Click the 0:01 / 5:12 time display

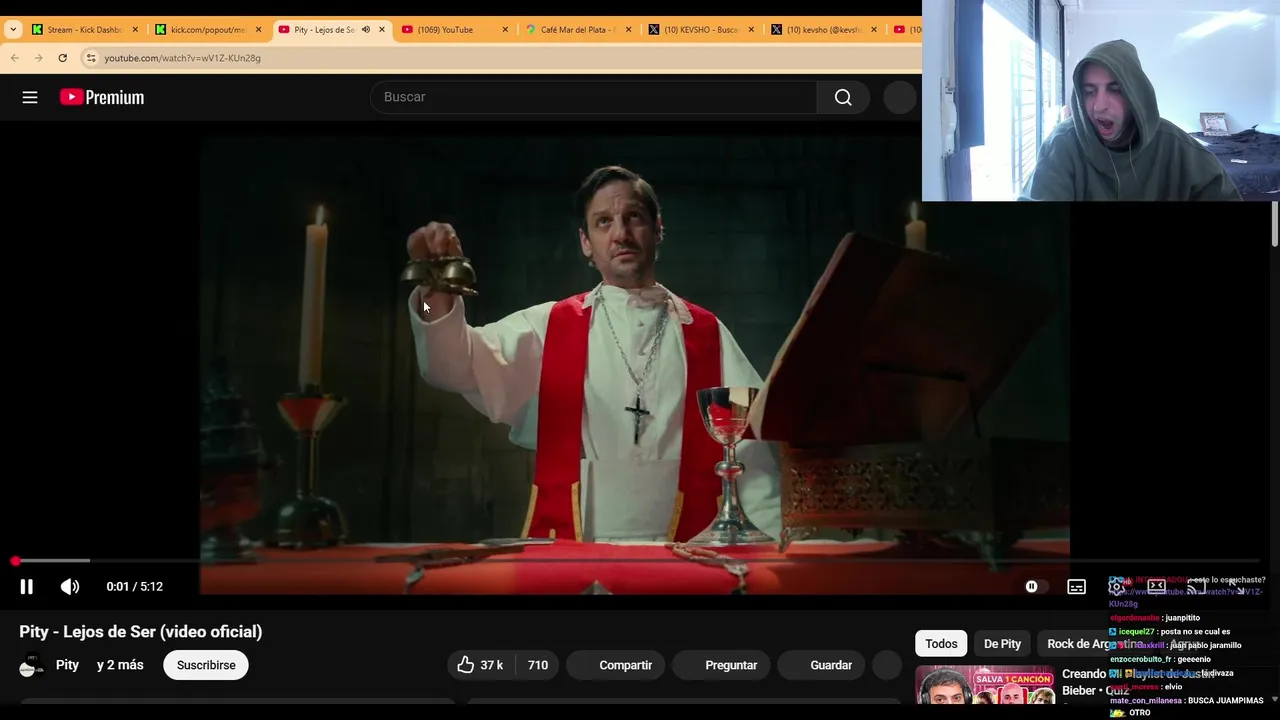(x=135, y=587)
